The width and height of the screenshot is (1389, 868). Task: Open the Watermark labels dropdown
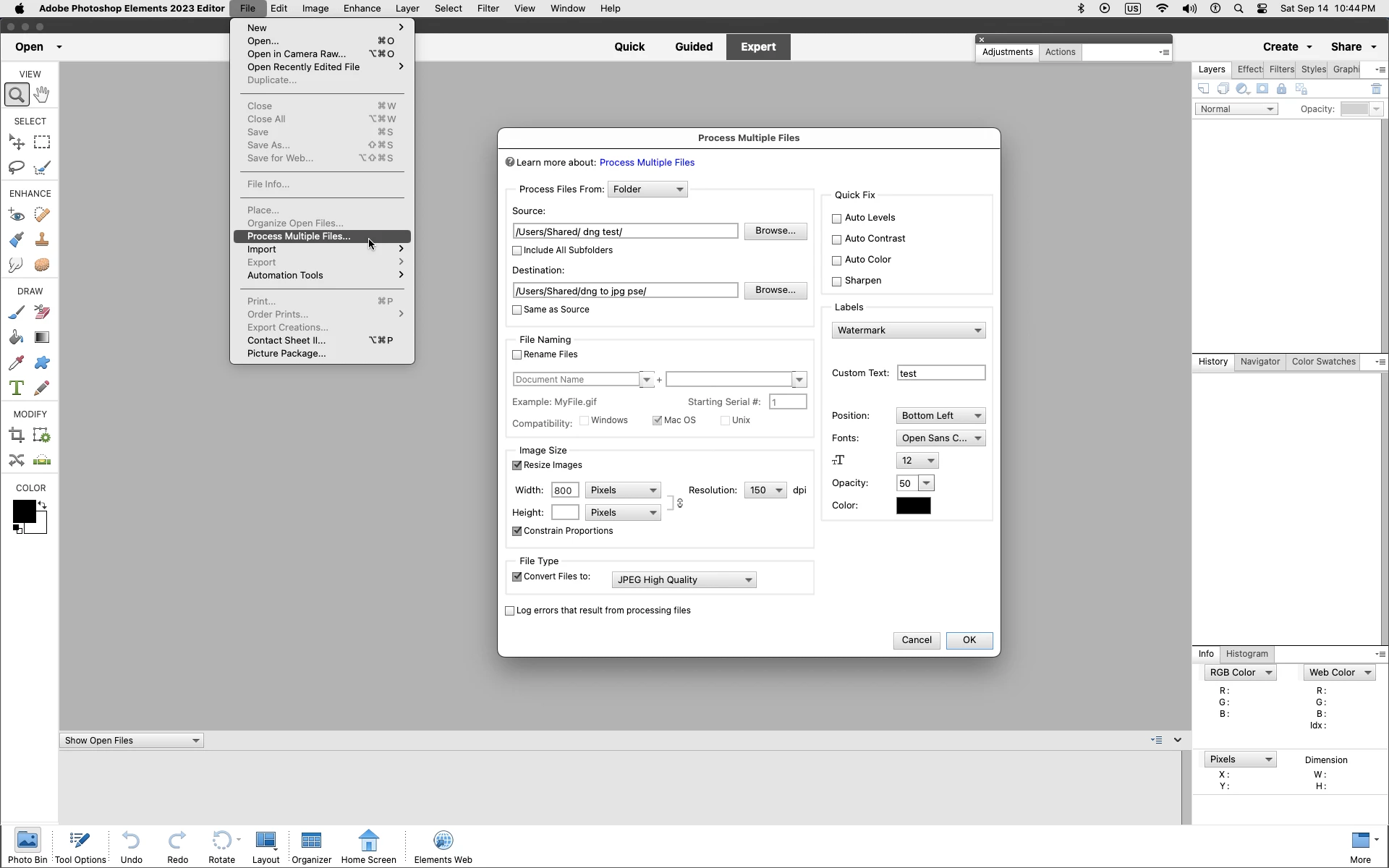909,331
